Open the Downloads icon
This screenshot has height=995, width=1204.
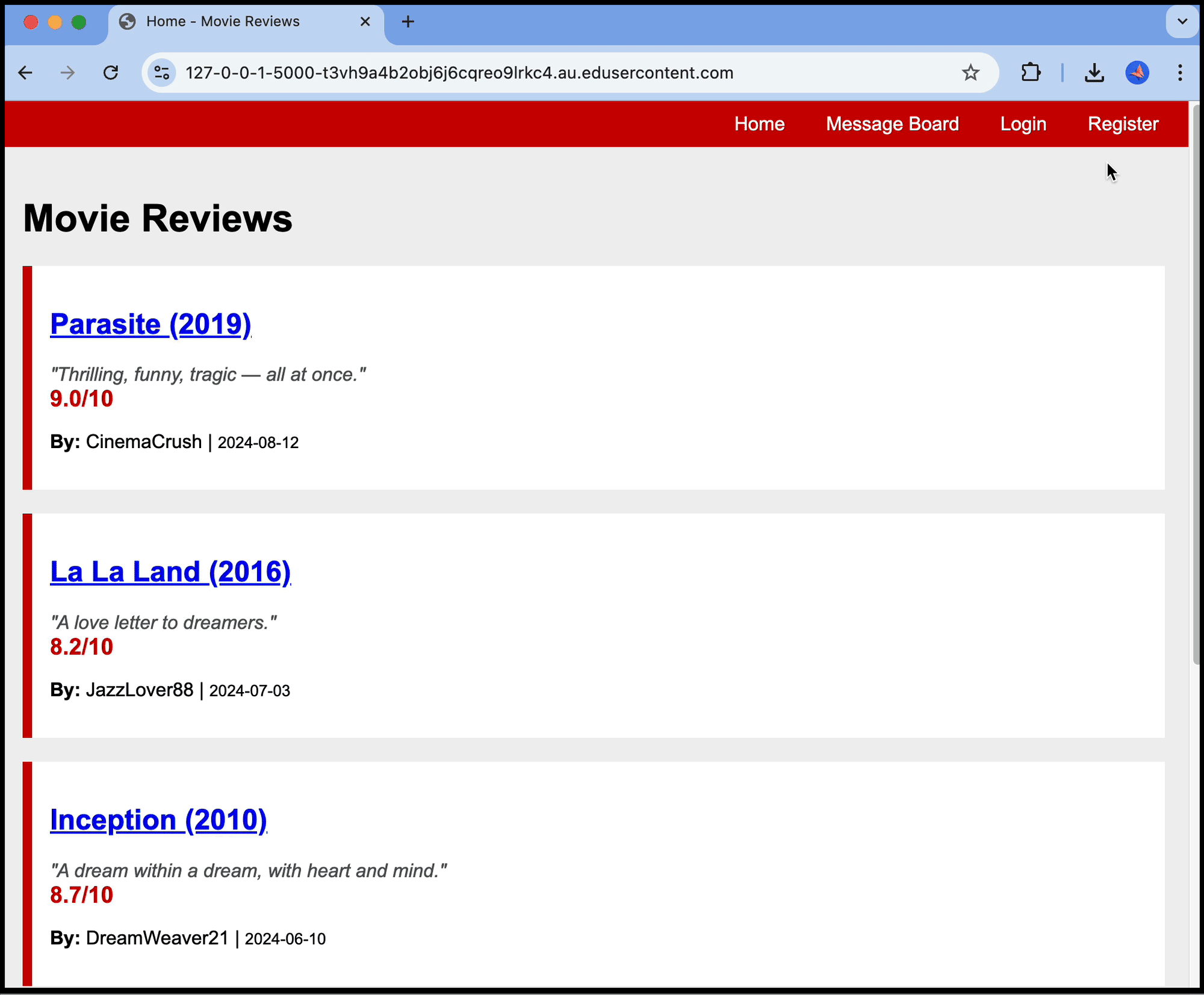tap(1094, 73)
